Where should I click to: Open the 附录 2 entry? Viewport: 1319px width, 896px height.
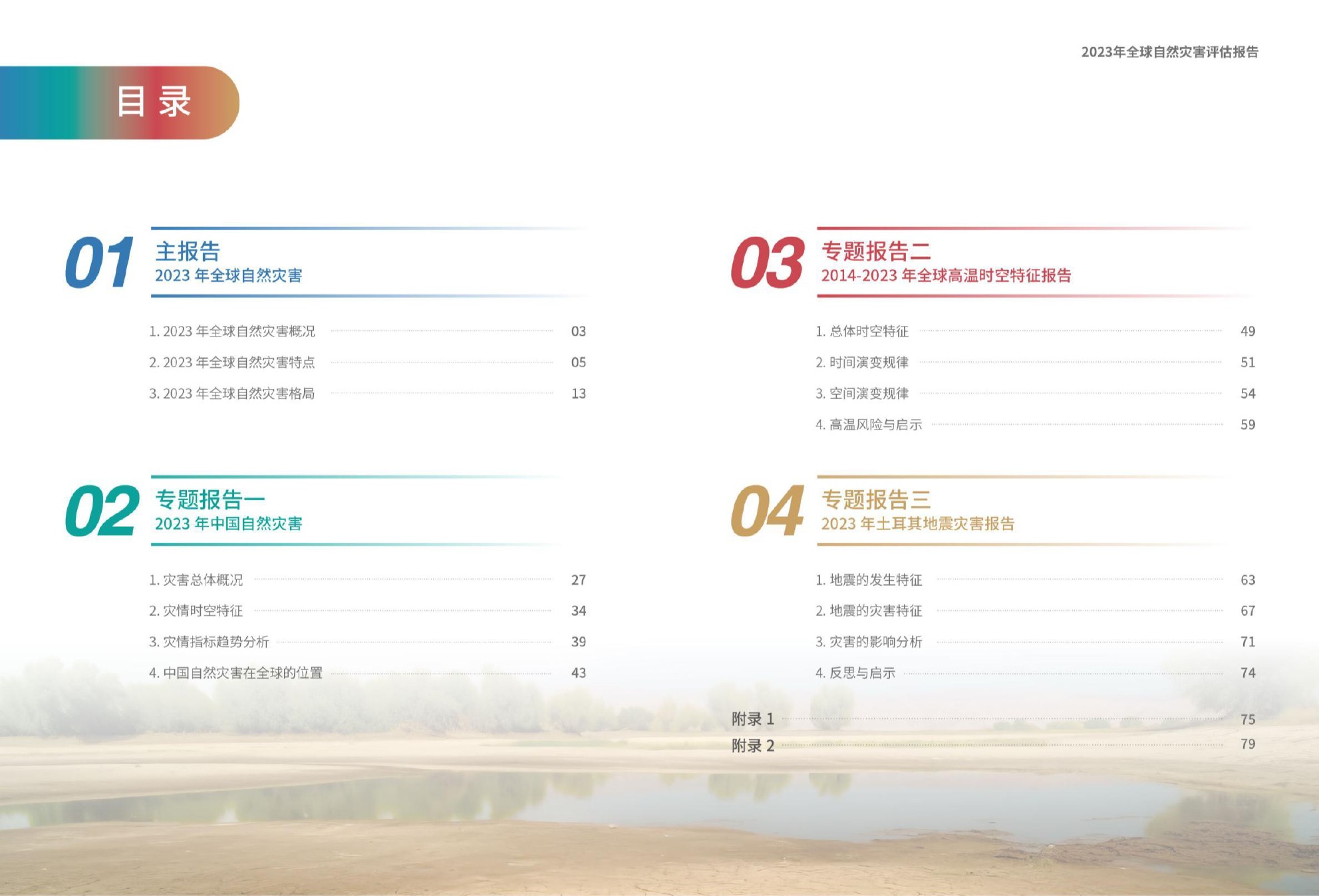point(753,746)
